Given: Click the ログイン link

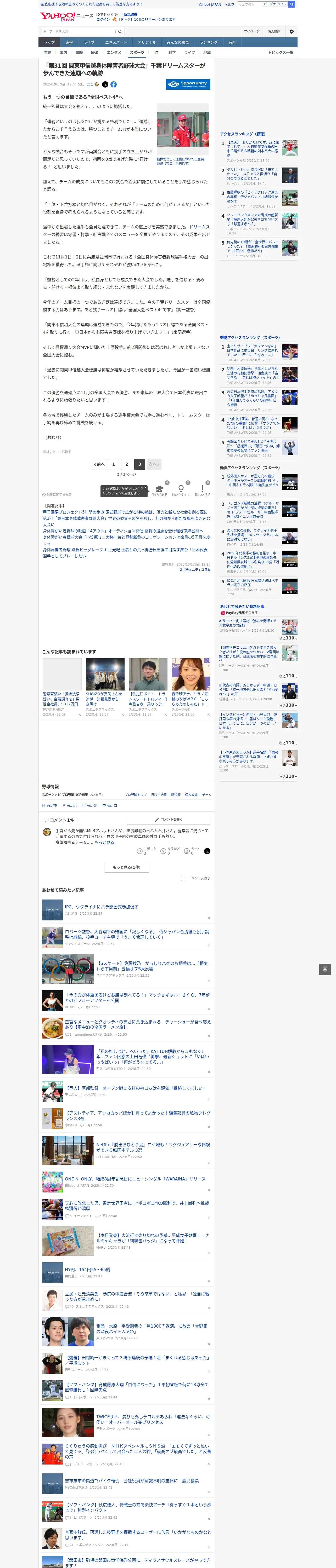Looking at the screenshot, I should 103,20.
